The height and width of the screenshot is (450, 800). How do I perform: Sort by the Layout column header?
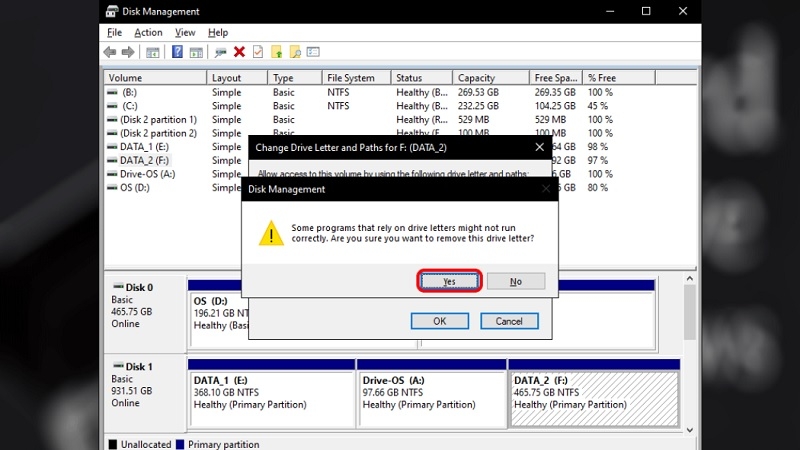click(237, 78)
